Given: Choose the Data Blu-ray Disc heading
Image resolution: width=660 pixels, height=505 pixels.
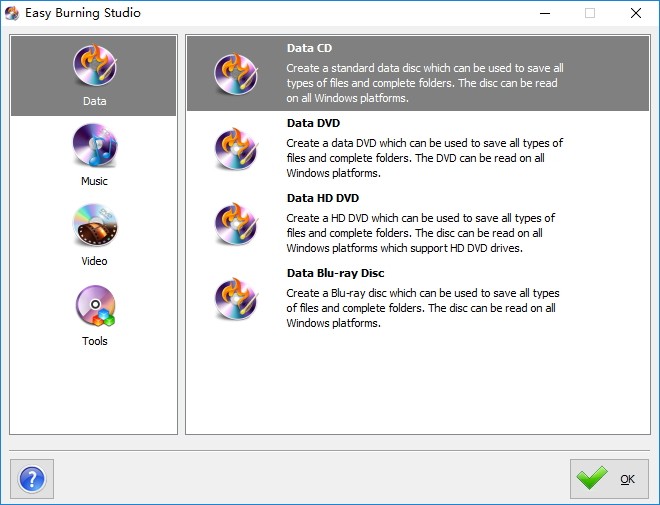Looking at the screenshot, I should 335,273.
